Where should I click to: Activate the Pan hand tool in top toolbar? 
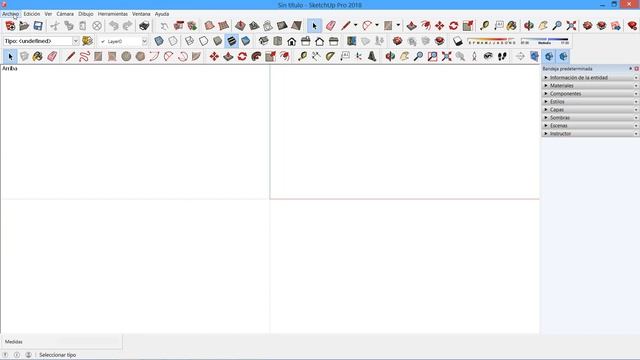[x=543, y=26]
